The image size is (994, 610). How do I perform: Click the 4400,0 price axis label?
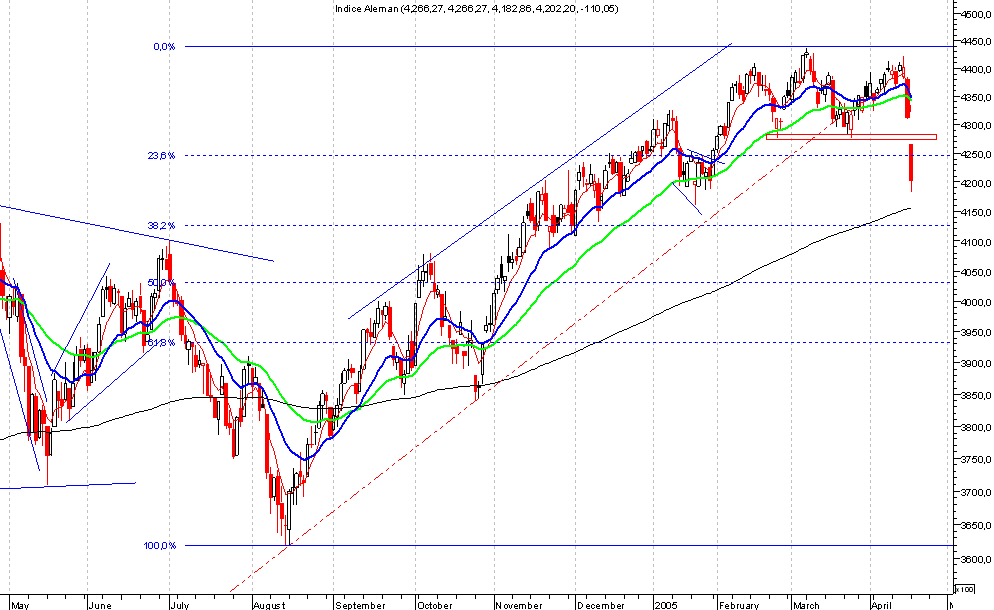point(976,70)
